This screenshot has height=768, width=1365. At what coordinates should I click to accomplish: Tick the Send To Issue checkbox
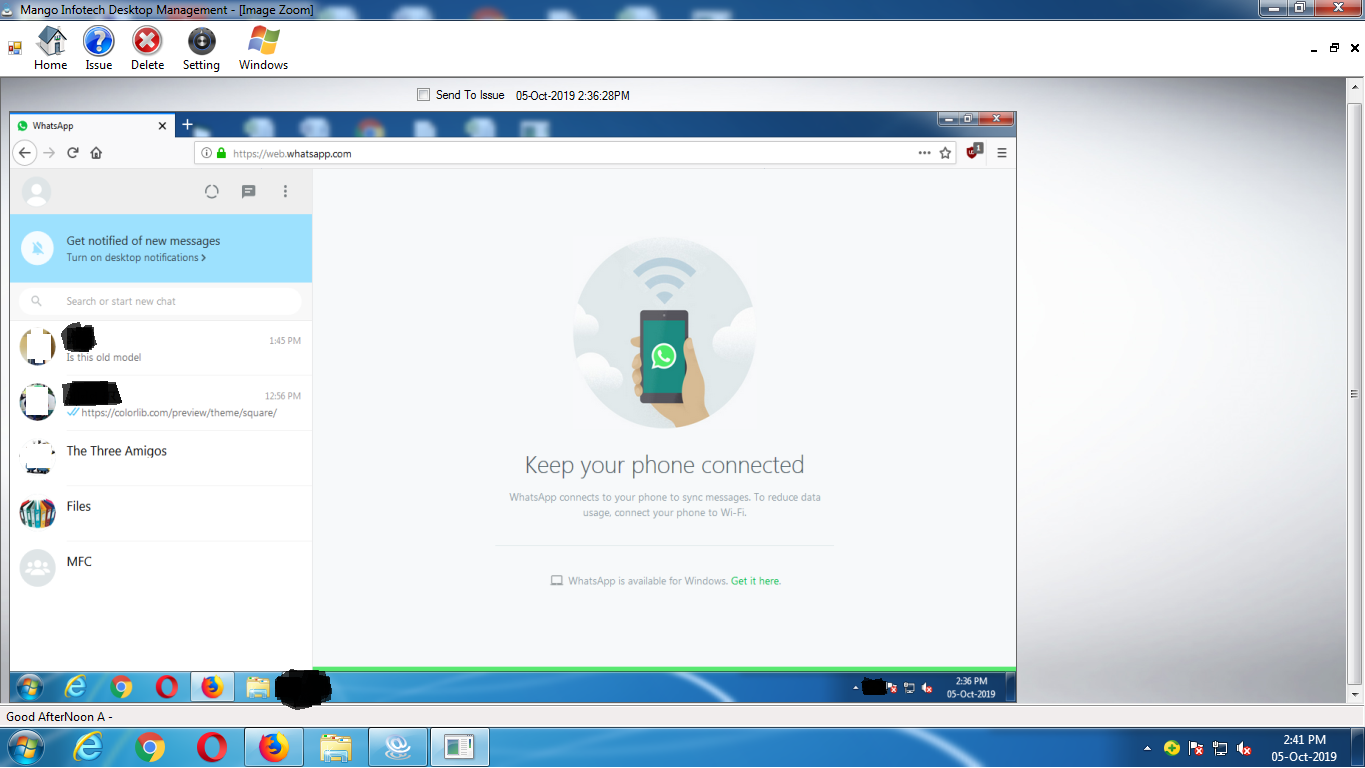coord(423,95)
